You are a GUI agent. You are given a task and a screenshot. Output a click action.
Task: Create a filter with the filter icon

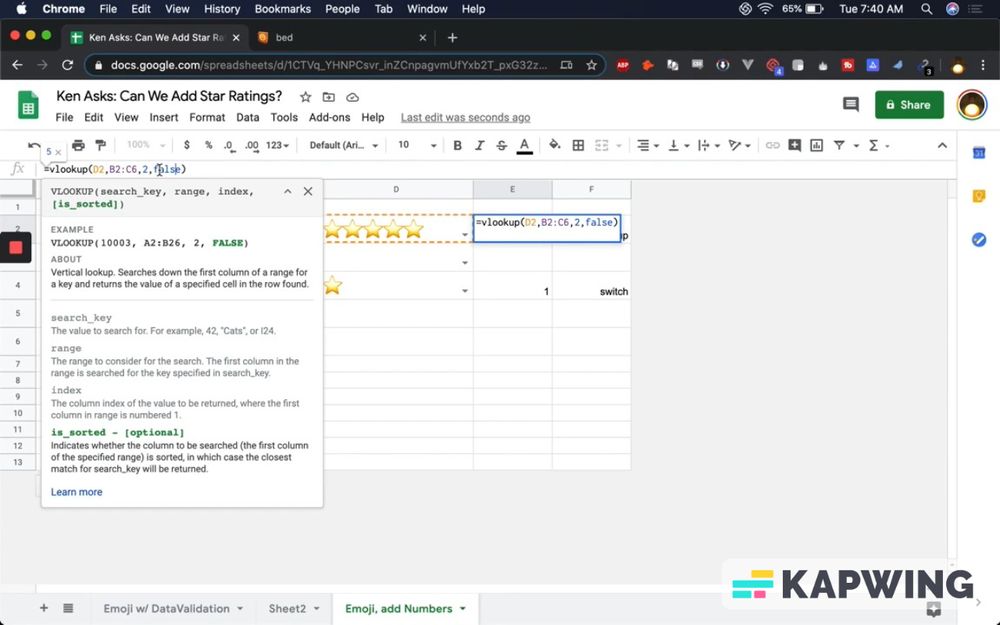click(x=841, y=145)
